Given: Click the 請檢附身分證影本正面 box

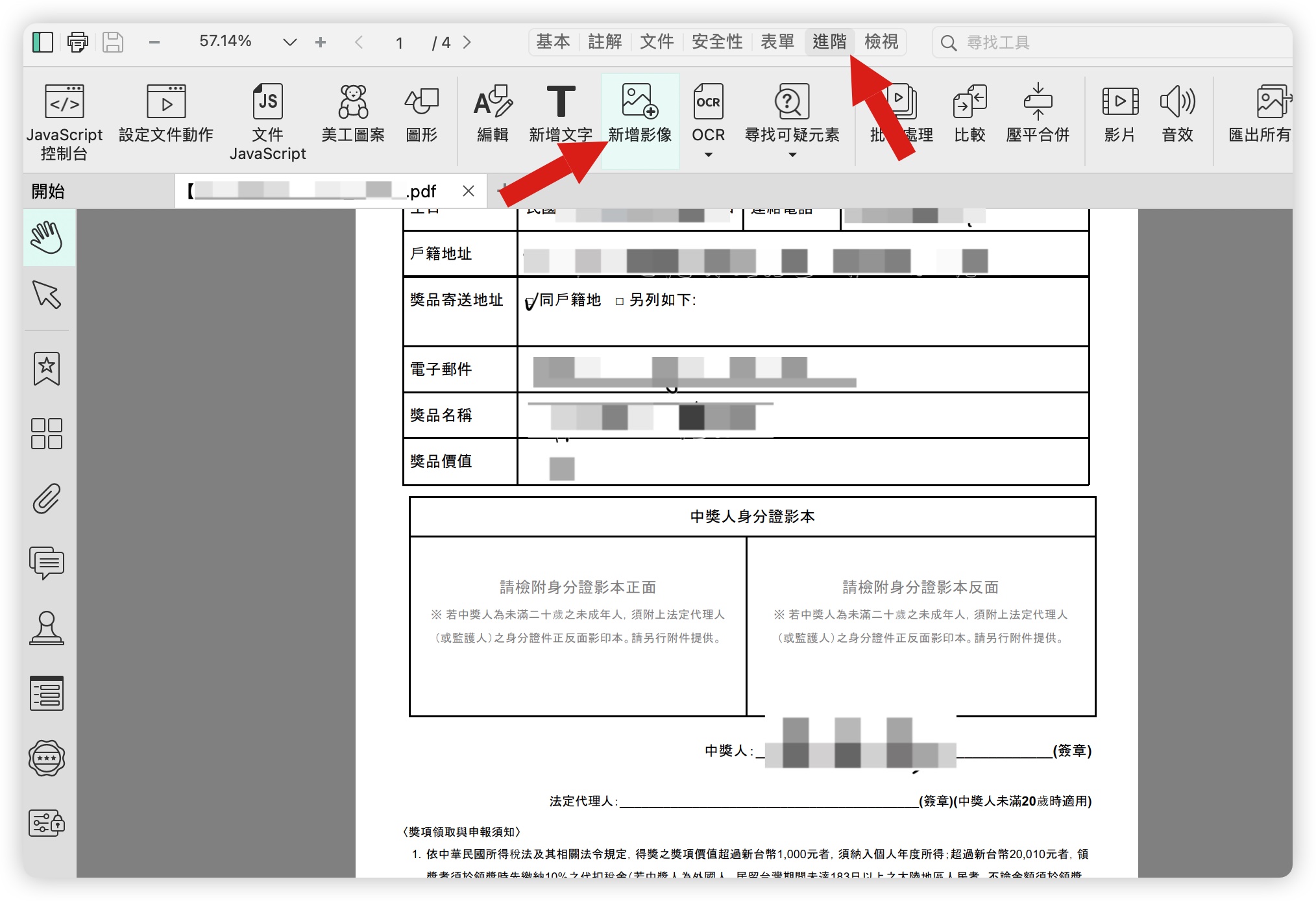Looking at the screenshot, I should (578, 626).
